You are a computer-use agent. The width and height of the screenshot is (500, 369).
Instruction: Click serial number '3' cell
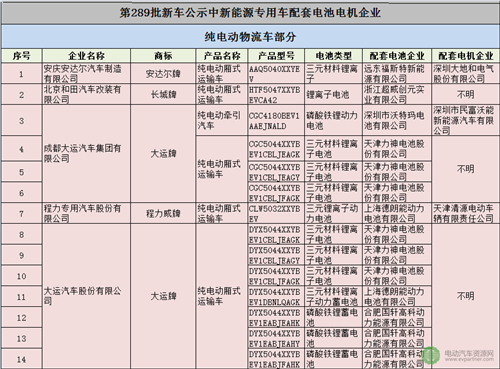point(22,120)
